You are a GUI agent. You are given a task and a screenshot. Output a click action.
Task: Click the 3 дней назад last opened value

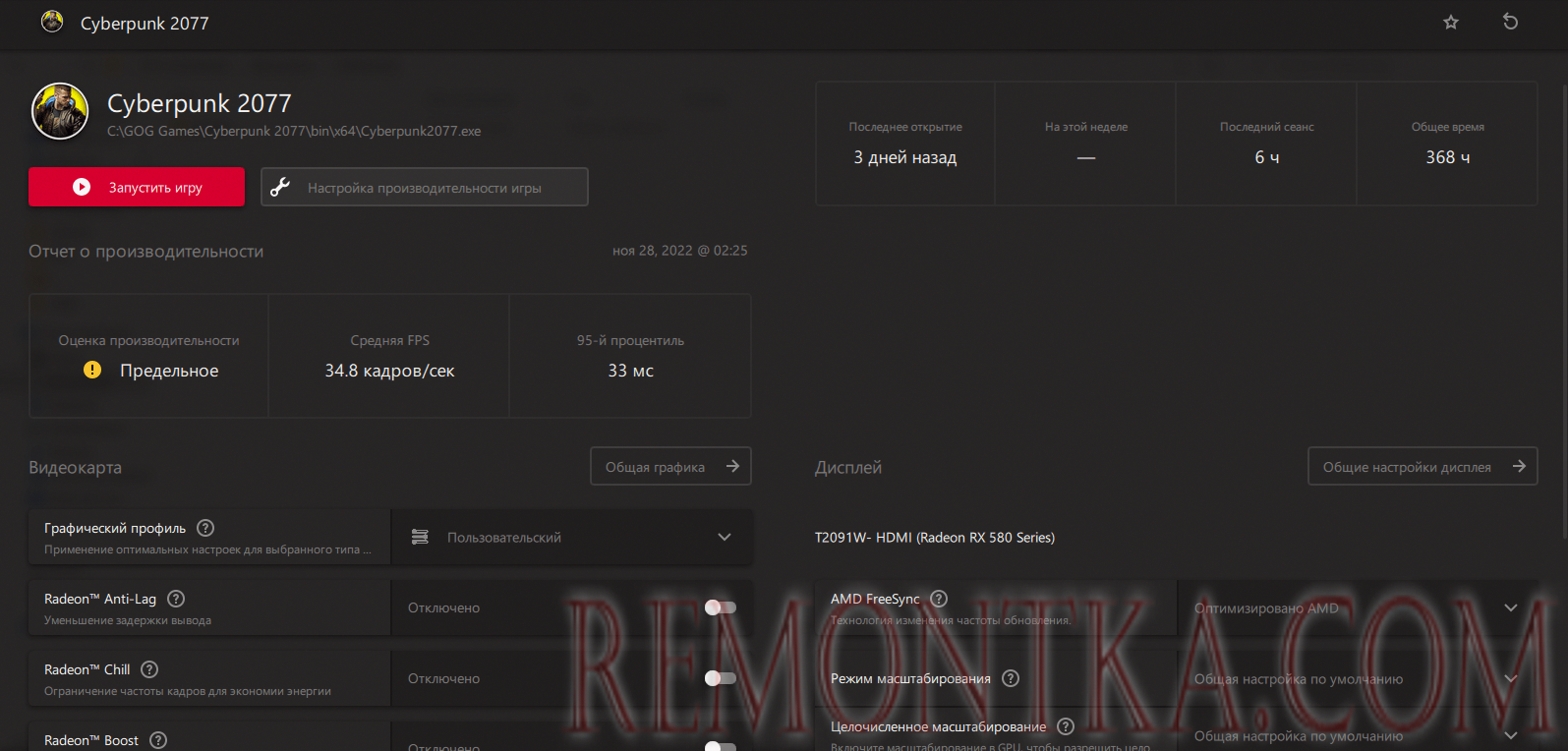904,157
